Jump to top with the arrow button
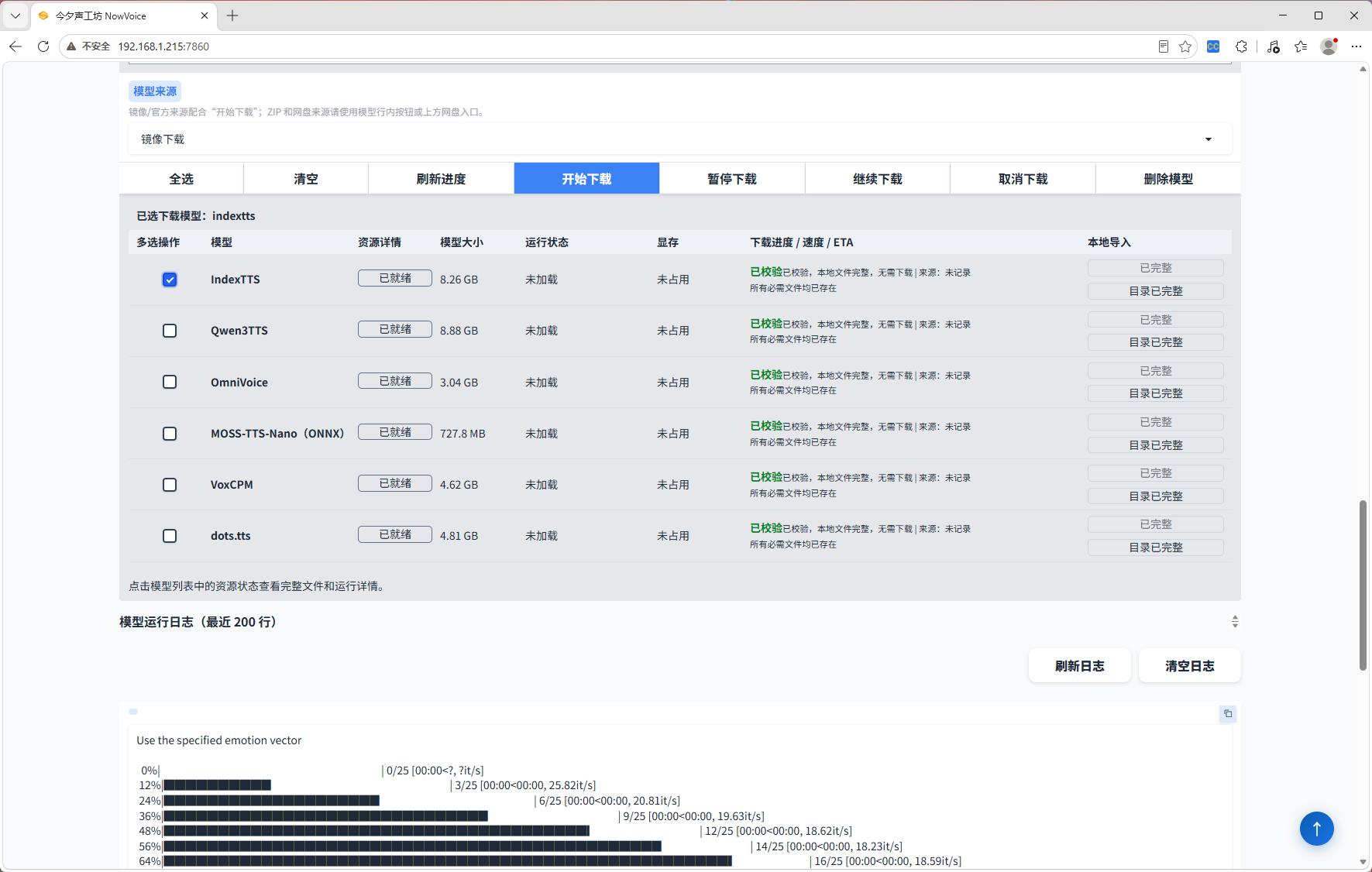The height and width of the screenshot is (872, 1372). [1316, 829]
